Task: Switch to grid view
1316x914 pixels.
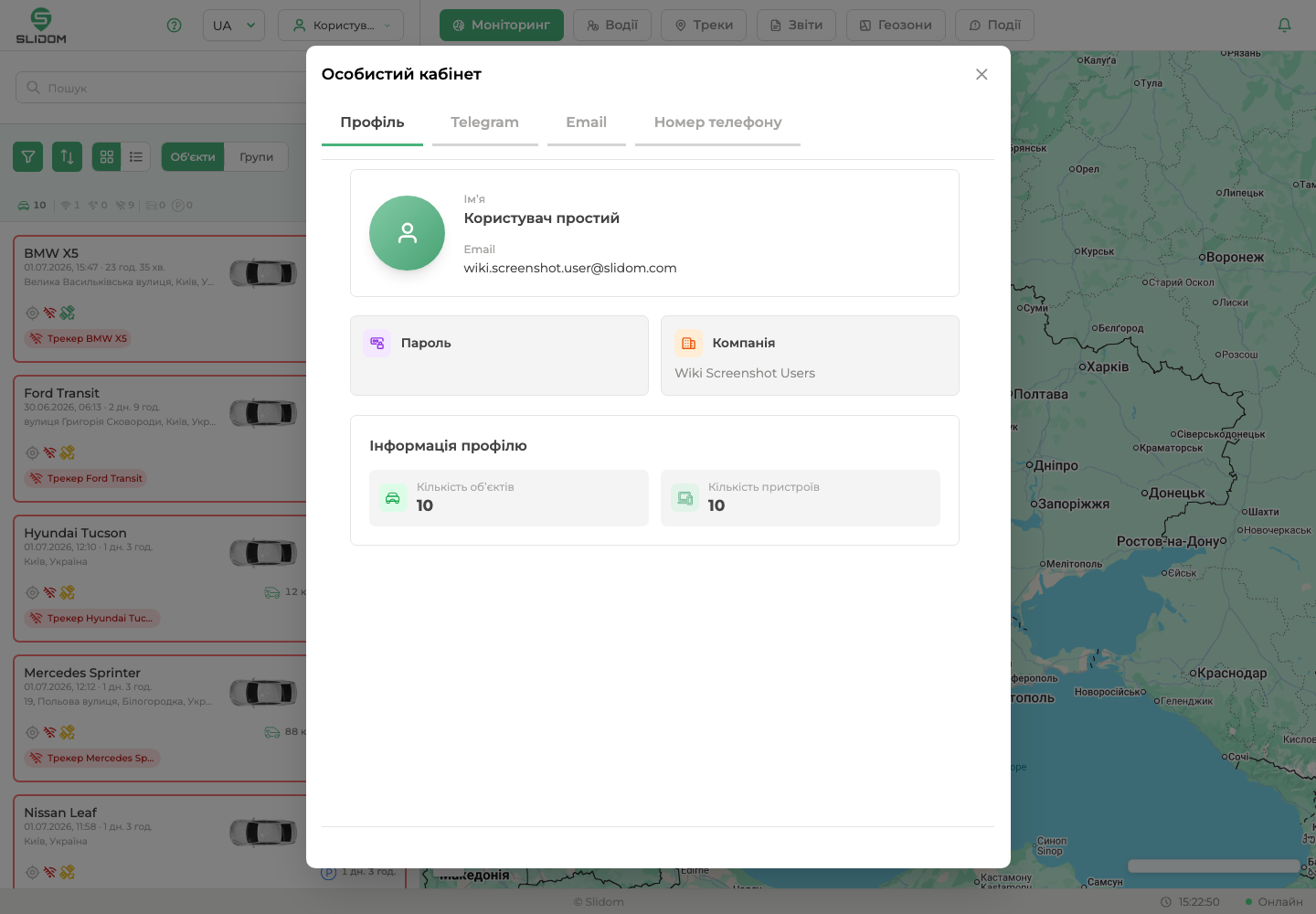Action: point(107,157)
